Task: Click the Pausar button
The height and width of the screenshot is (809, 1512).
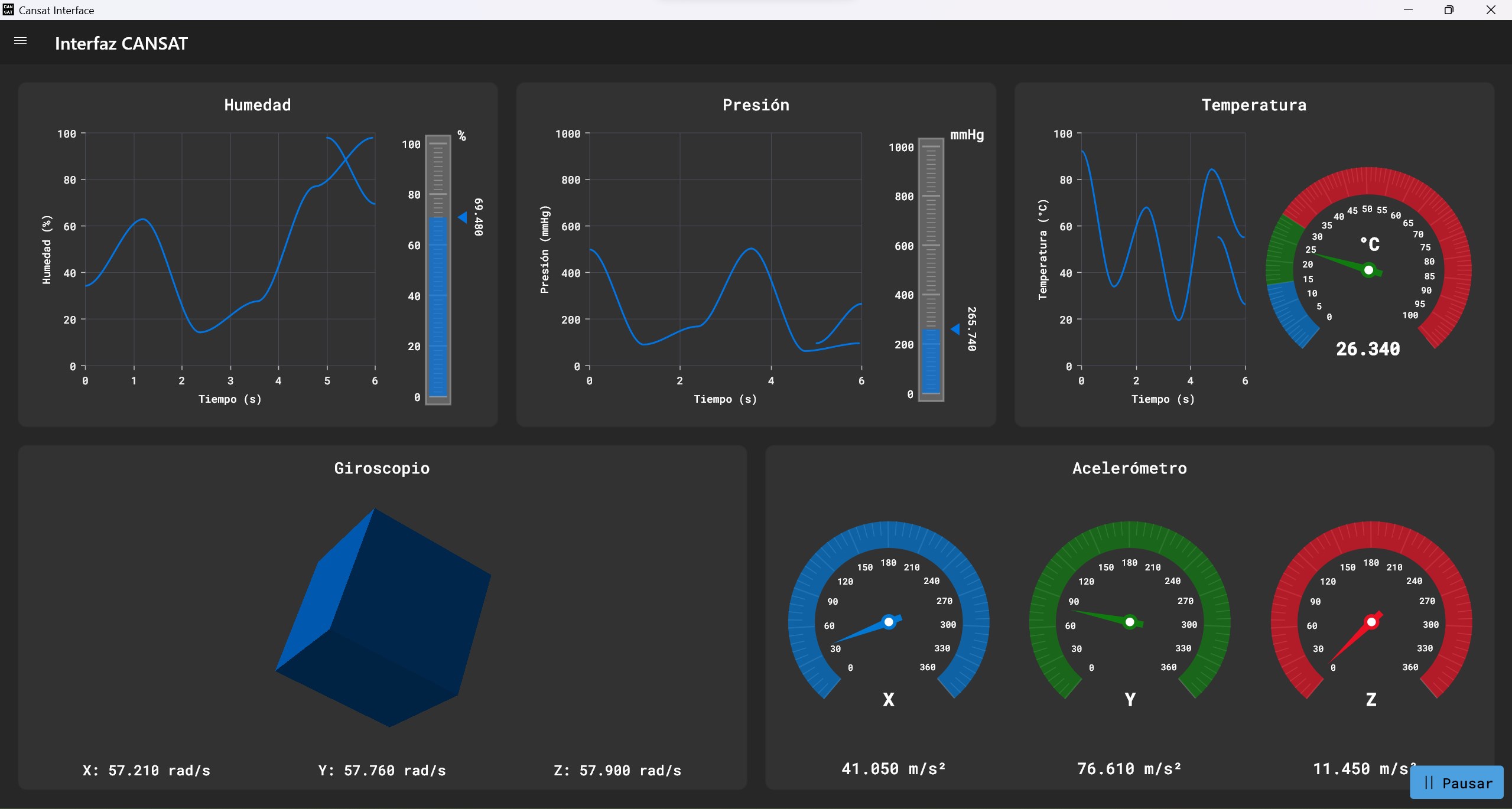Action: point(1457,783)
